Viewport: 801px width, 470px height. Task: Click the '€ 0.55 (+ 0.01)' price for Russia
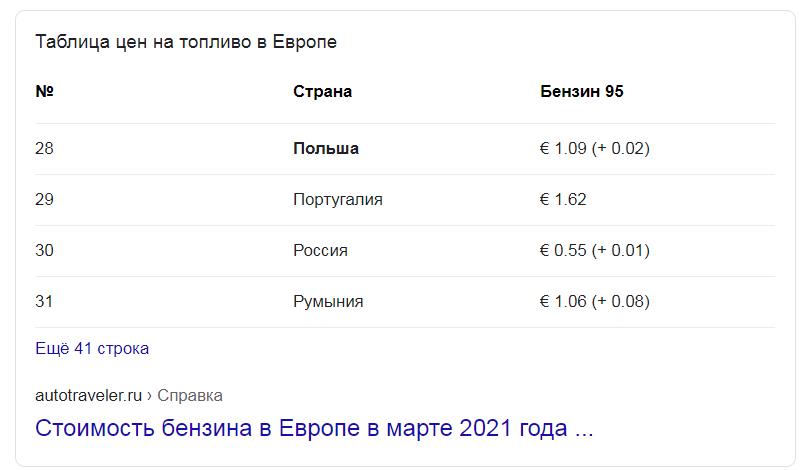[595, 250]
